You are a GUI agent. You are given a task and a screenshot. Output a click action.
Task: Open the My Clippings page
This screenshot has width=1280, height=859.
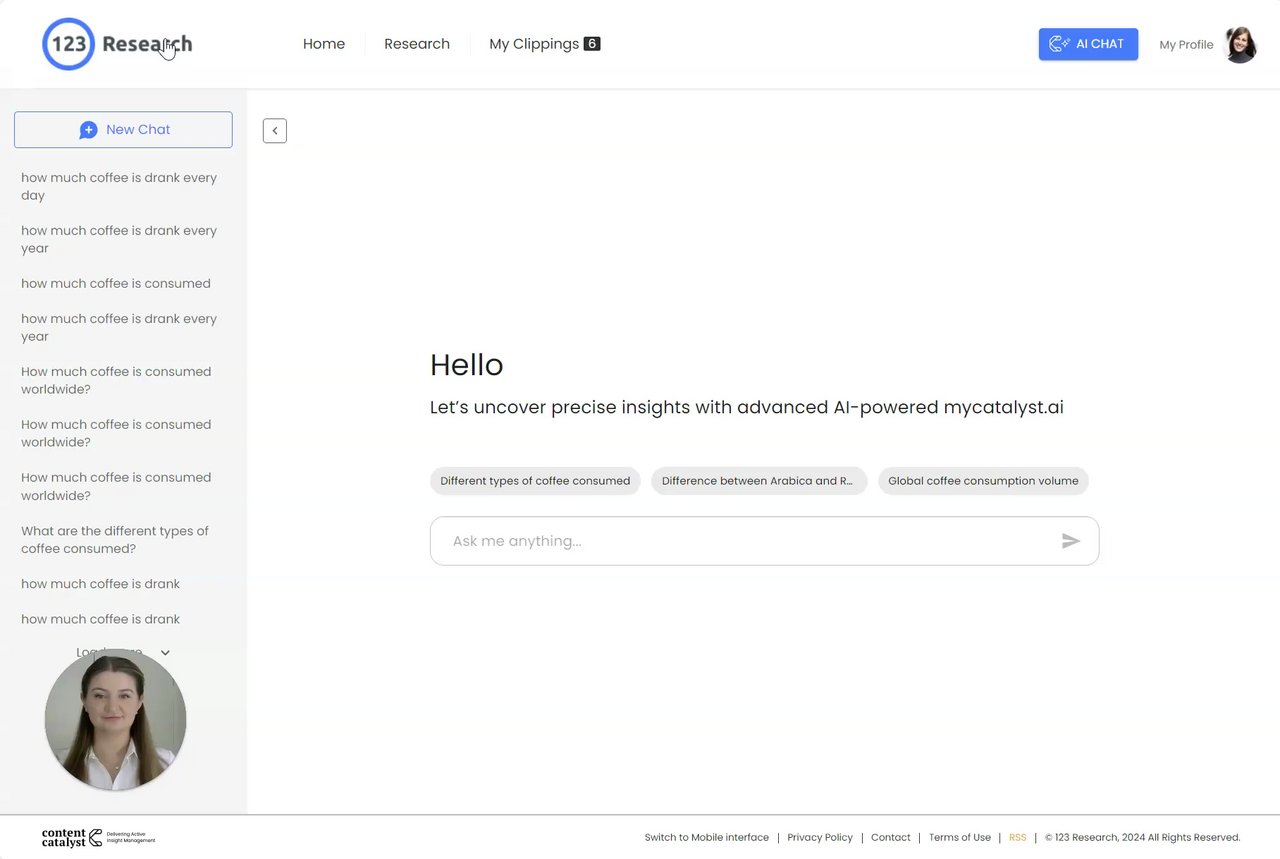pos(534,44)
